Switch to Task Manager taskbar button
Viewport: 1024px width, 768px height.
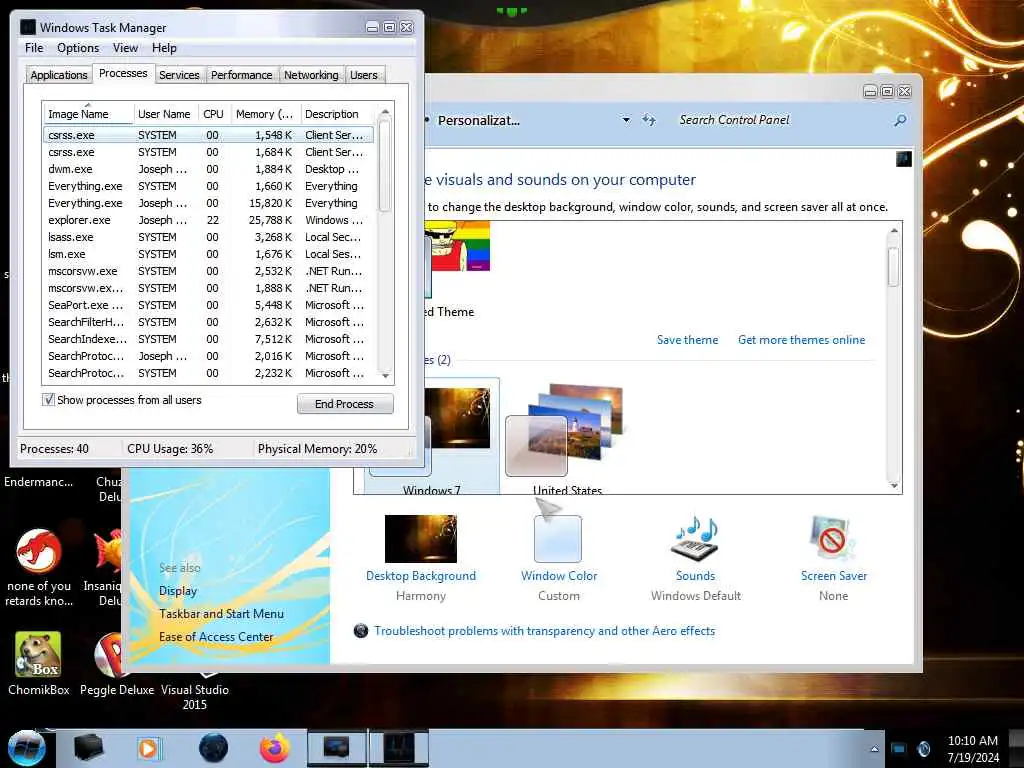[399, 748]
